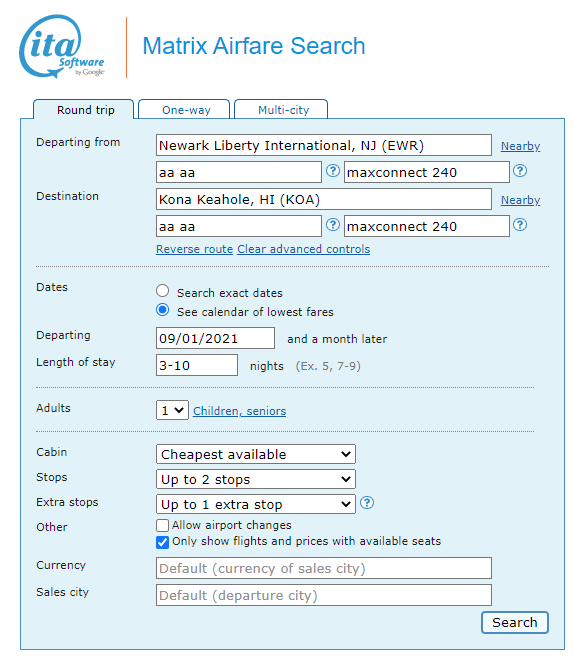Open help icon beside departure routing codes field
The image size is (573, 666).
click(333, 171)
